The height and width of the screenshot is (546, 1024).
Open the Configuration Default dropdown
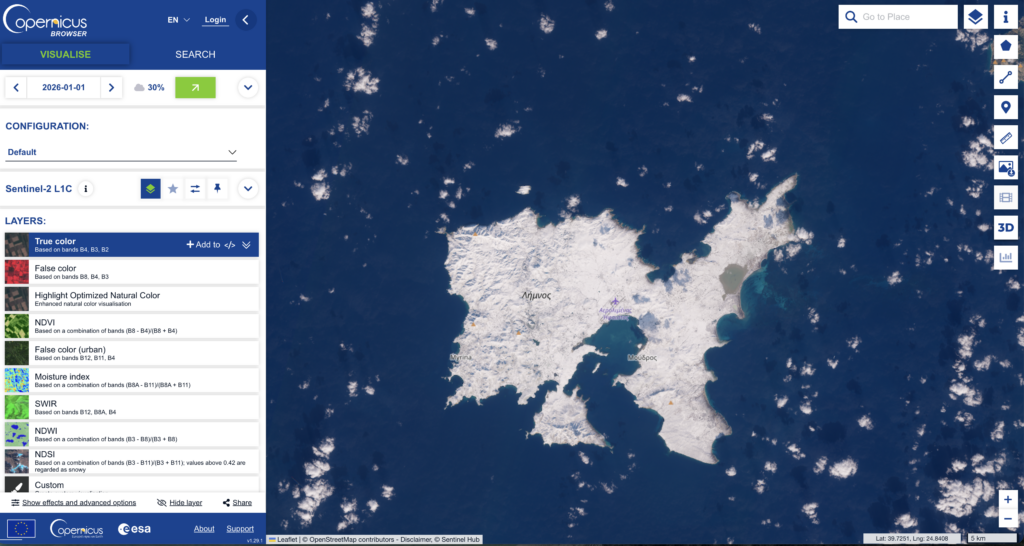(122, 153)
